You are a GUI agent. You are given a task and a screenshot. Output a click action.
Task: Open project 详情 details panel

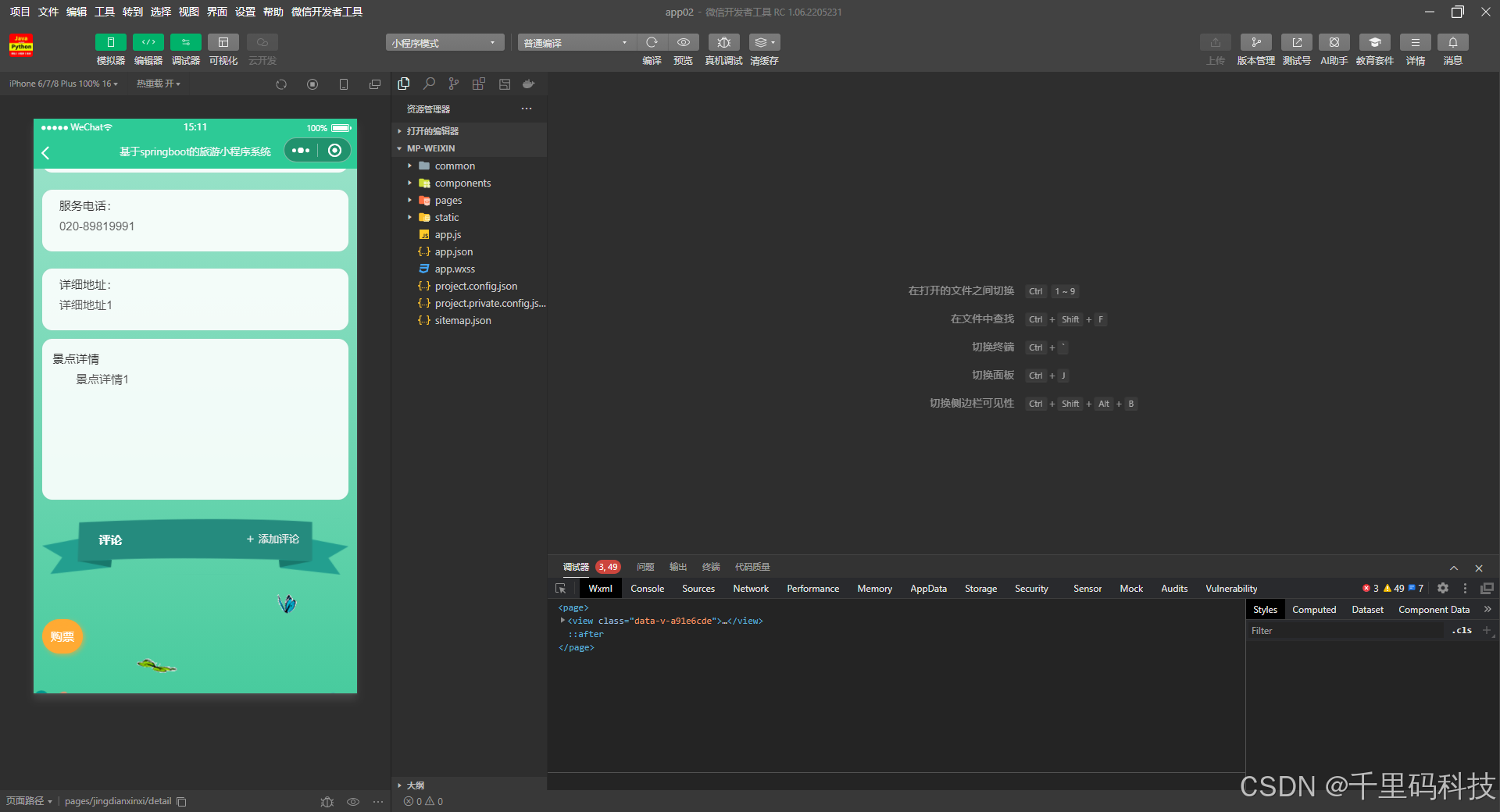(x=1416, y=42)
